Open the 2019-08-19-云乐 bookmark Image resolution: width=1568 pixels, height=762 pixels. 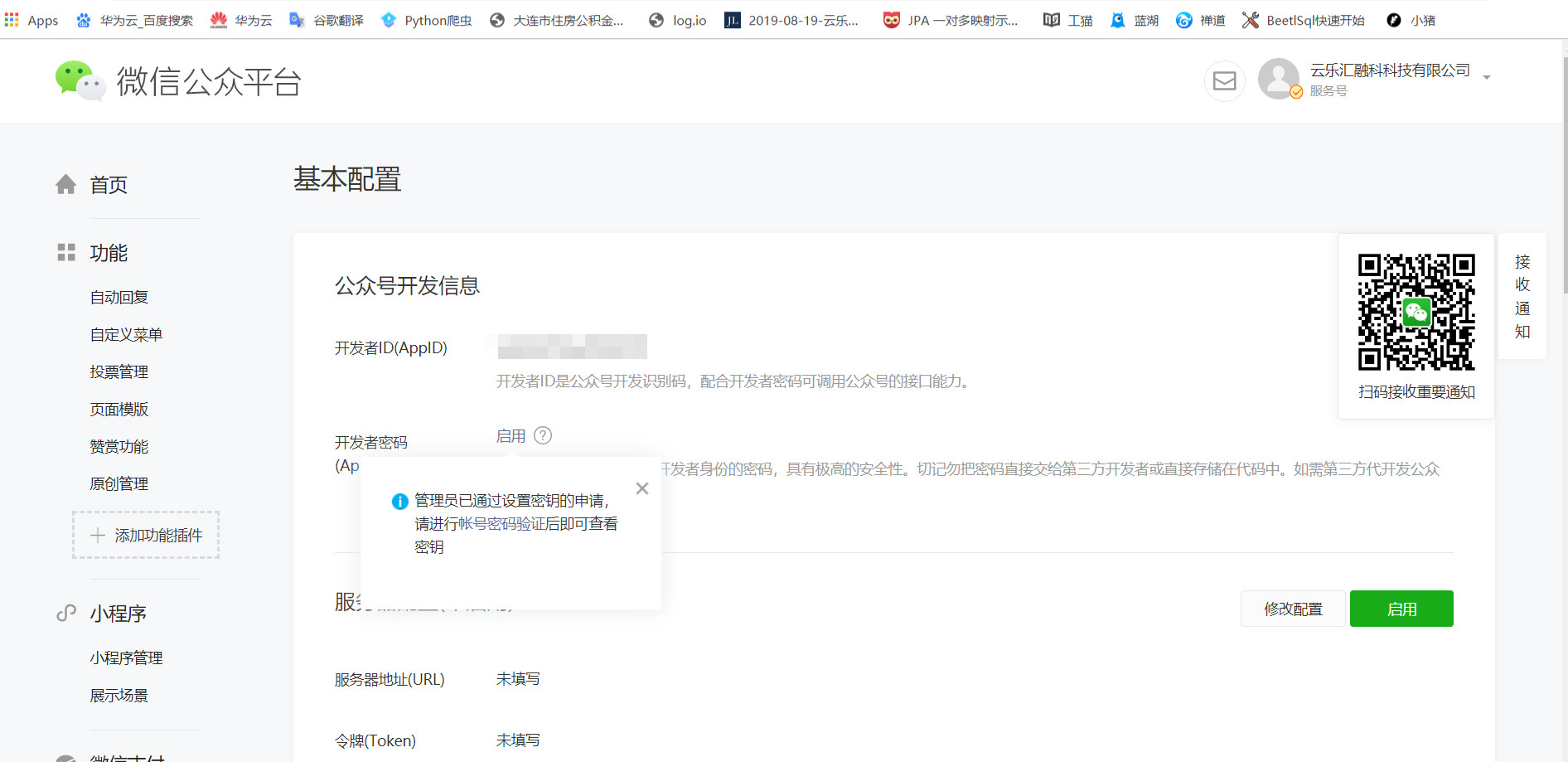click(x=791, y=20)
